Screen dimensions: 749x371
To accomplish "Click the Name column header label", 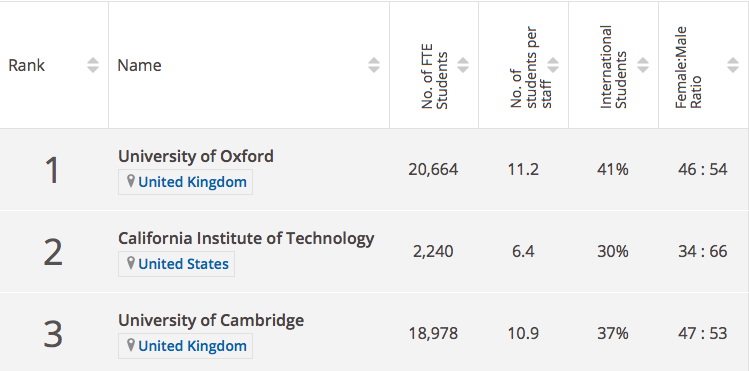I will click(139, 65).
